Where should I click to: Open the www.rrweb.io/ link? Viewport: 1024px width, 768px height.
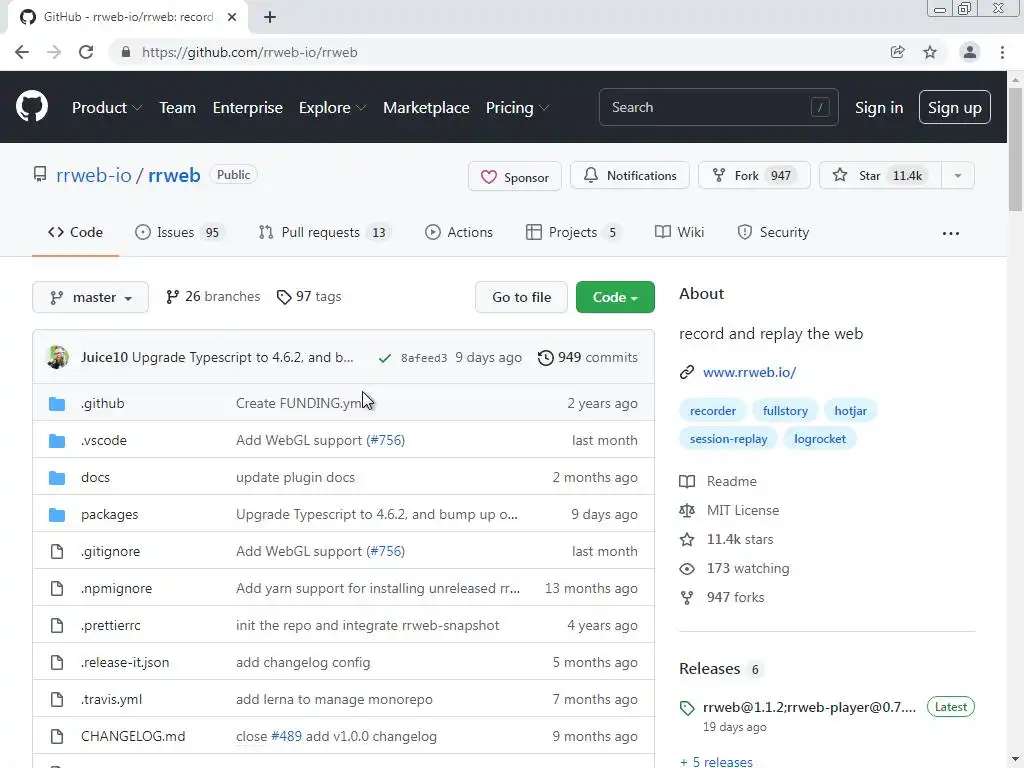click(x=749, y=372)
